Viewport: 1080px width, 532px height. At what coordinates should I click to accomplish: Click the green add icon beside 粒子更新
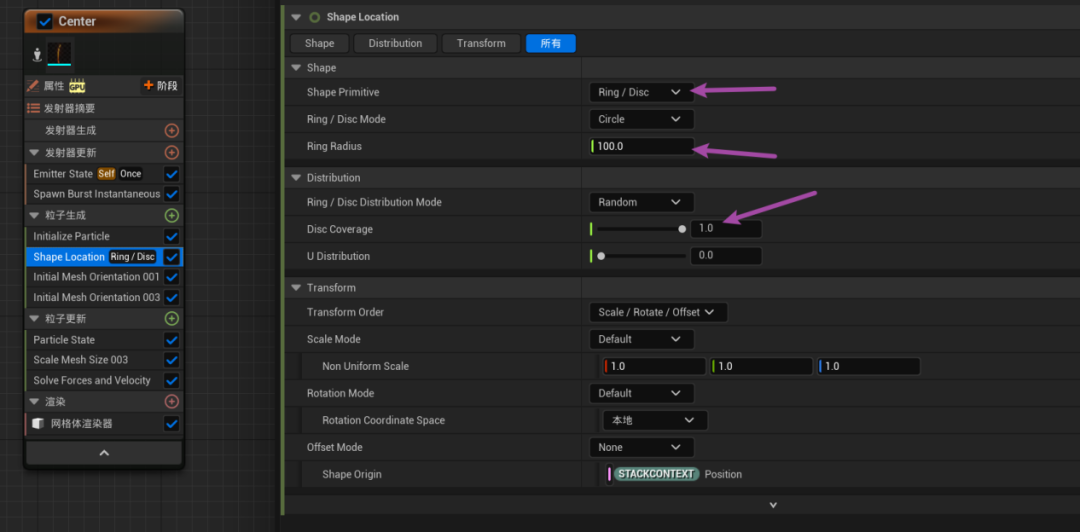(172, 318)
